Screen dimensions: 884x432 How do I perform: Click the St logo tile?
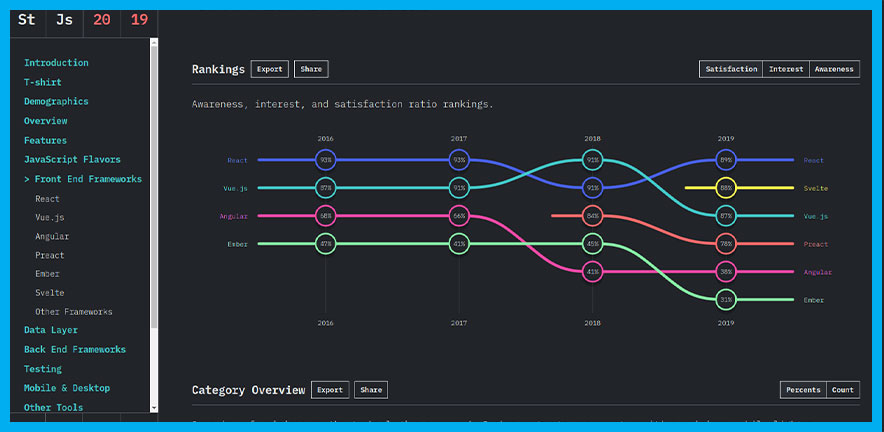(x=27, y=20)
